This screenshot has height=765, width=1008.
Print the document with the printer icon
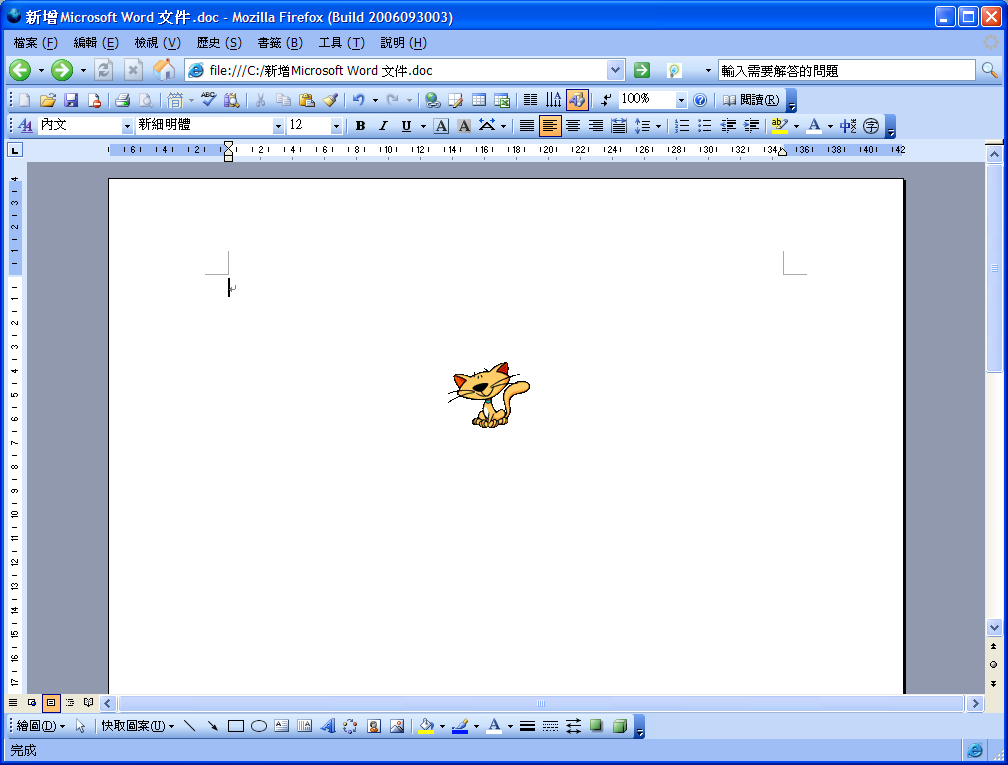pyautogui.click(x=122, y=100)
